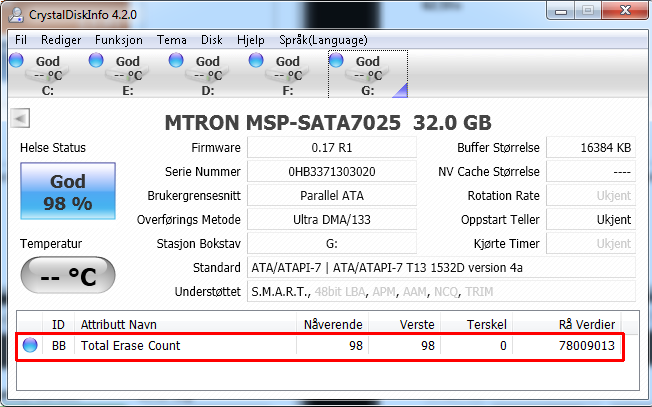
Task: Click the disk title MTRON MSP-SATA7025 32.0 GB
Action: (328, 123)
